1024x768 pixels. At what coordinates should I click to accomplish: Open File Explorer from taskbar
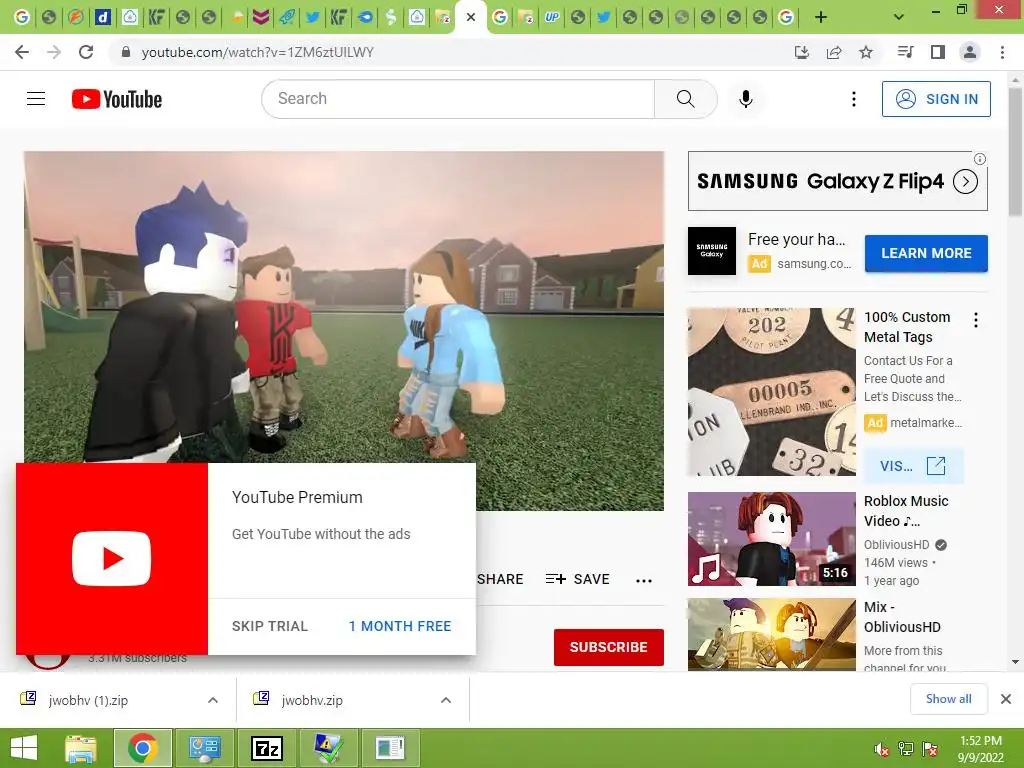point(81,748)
